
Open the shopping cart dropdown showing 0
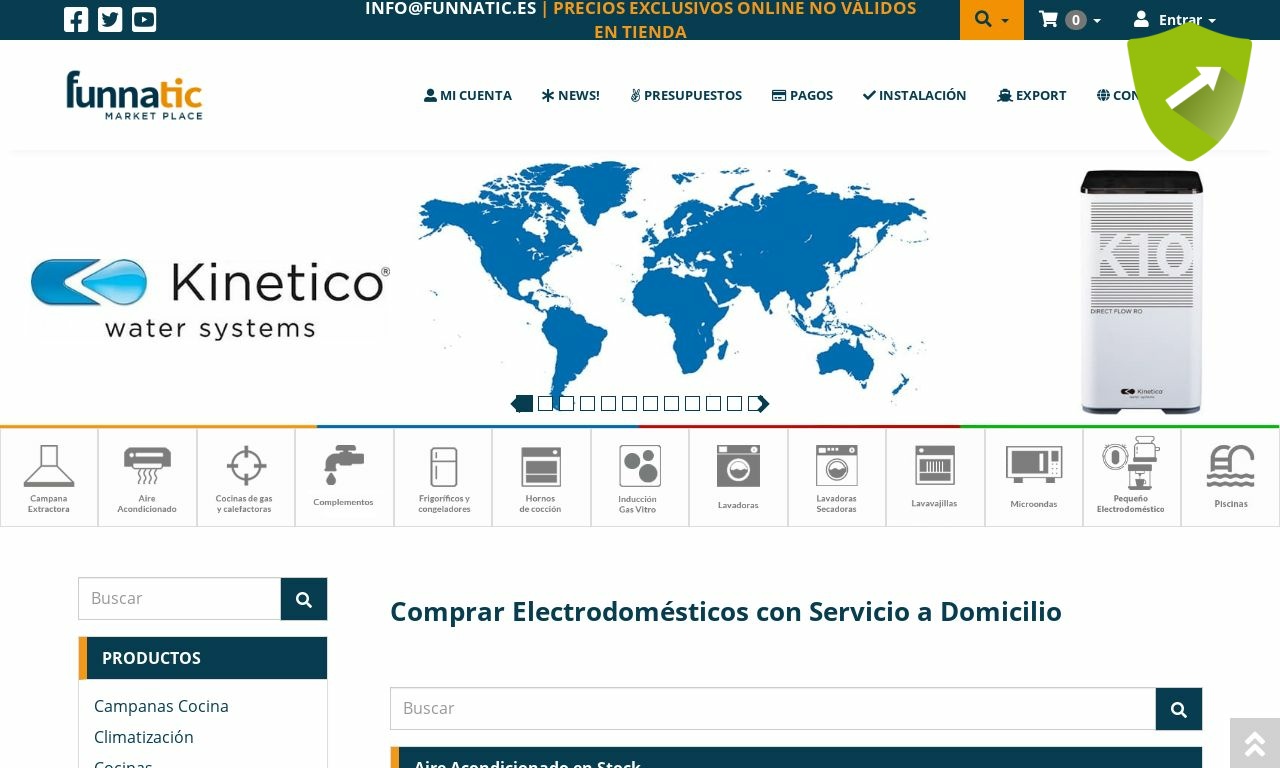(x=1070, y=20)
